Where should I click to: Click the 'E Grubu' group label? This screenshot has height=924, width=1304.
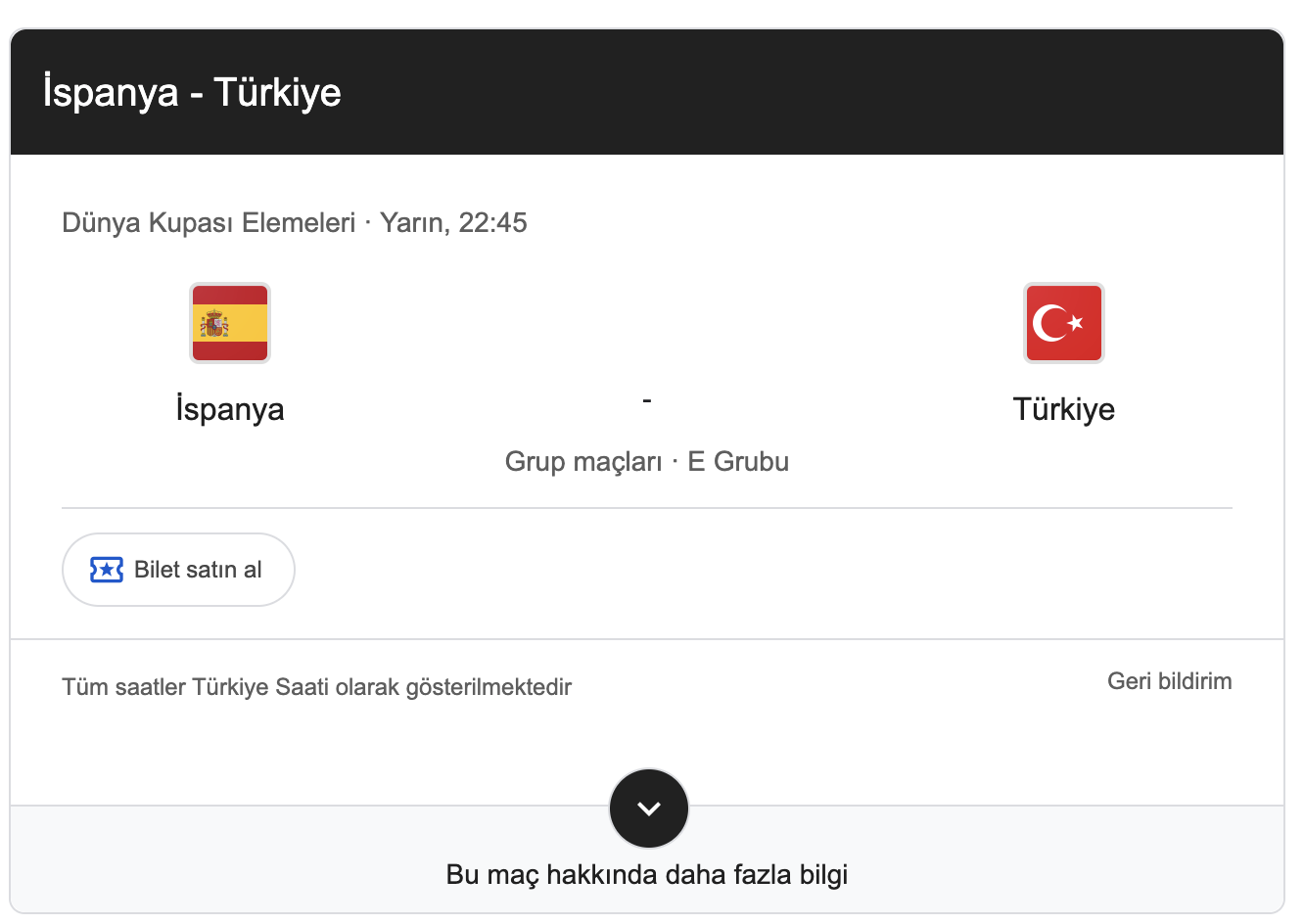tap(738, 461)
